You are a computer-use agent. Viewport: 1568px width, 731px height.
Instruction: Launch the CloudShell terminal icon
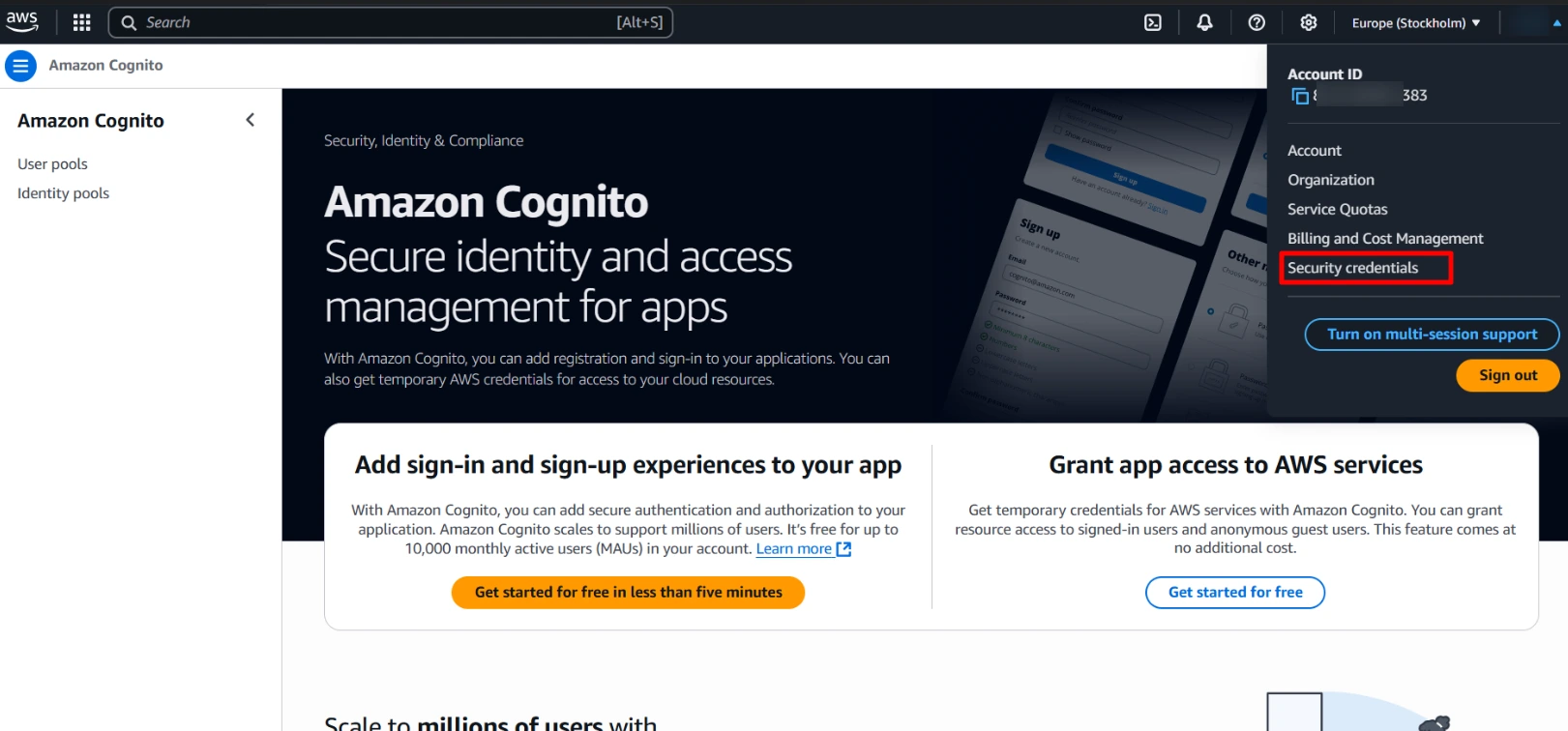click(x=1153, y=22)
